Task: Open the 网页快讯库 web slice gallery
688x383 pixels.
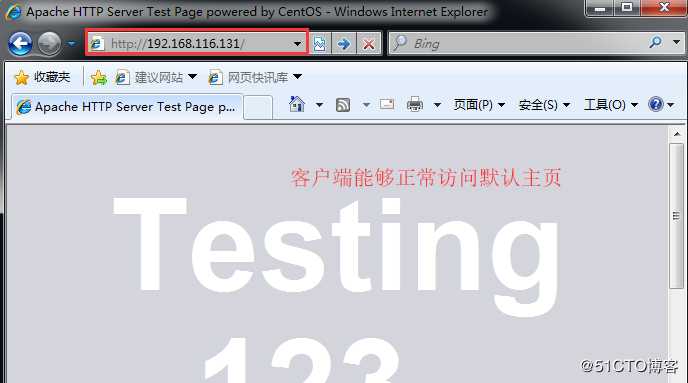Action: click(255, 78)
